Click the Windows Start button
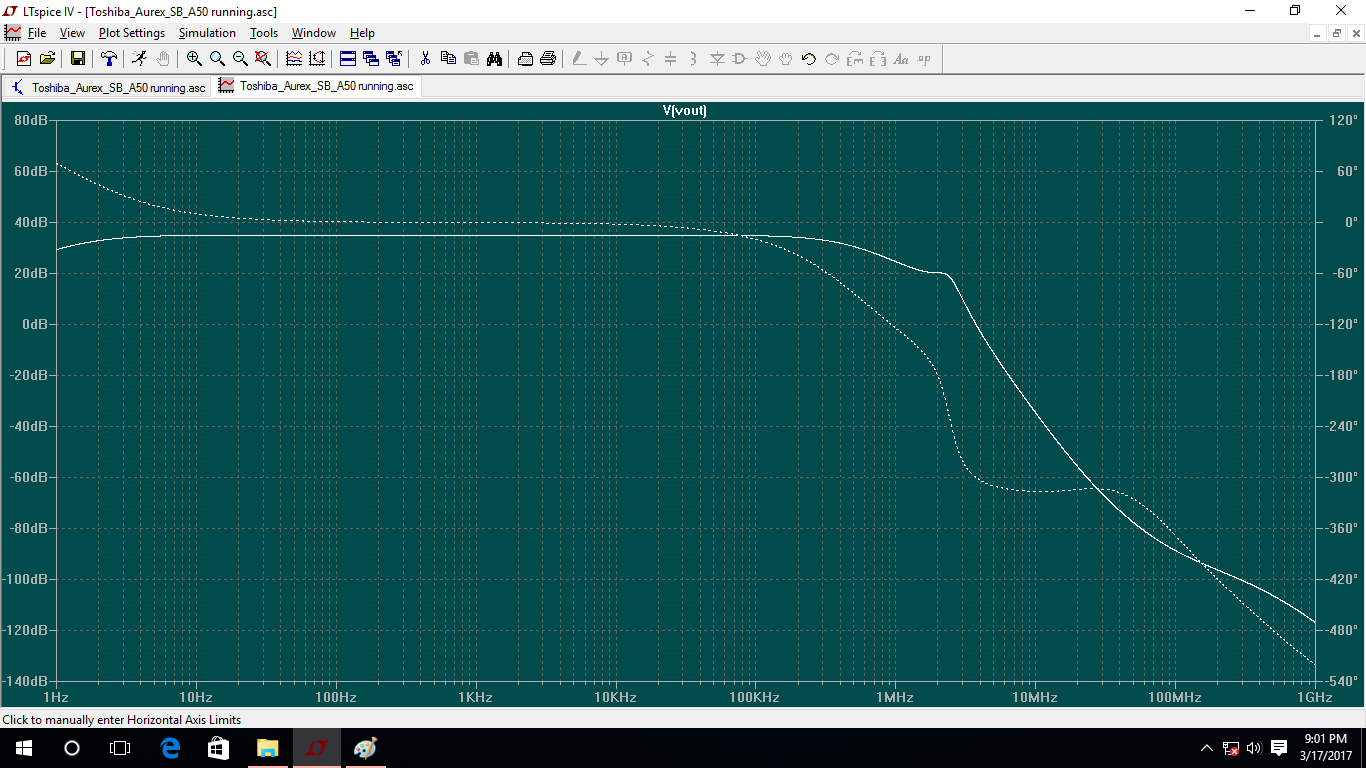 [x=24, y=747]
